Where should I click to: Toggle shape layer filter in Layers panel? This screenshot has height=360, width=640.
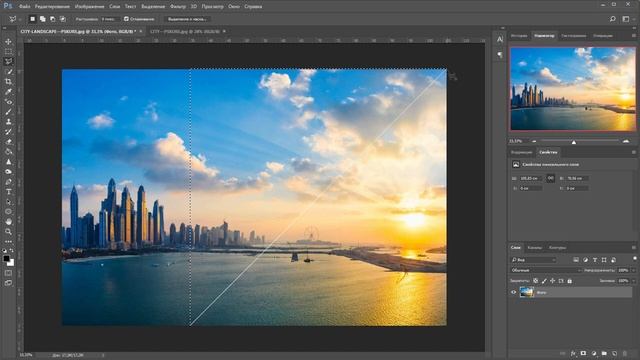pyautogui.click(x=604, y=260)
